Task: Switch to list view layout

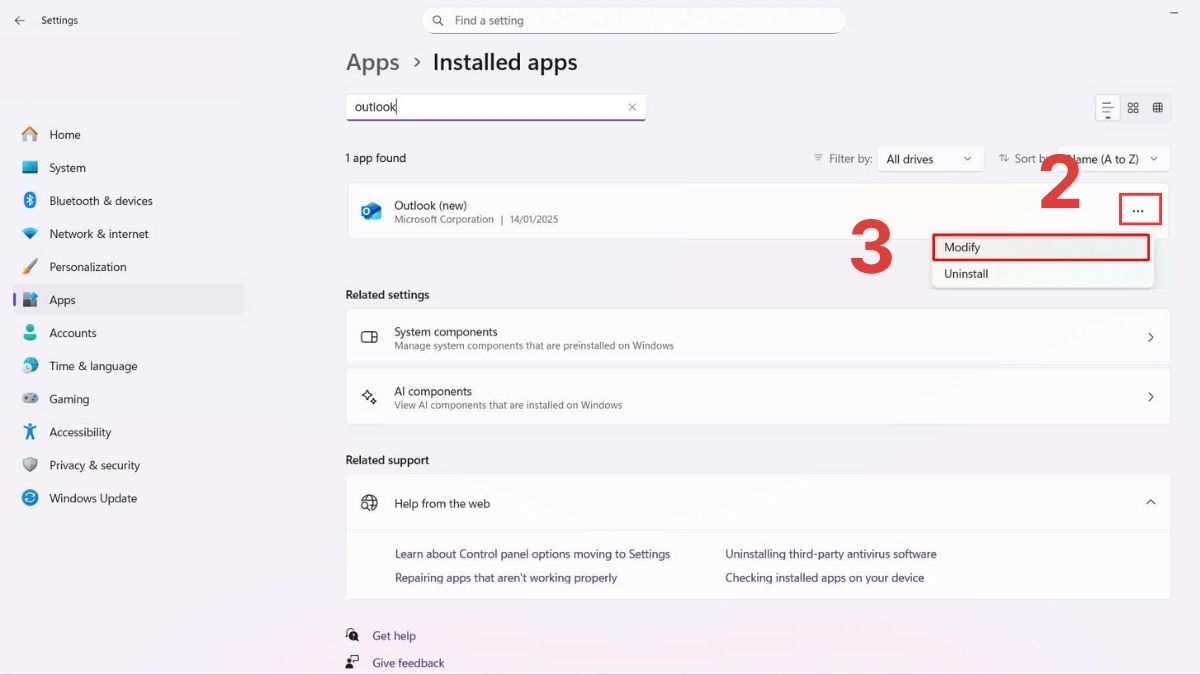Action: [x=1107, y=108]
